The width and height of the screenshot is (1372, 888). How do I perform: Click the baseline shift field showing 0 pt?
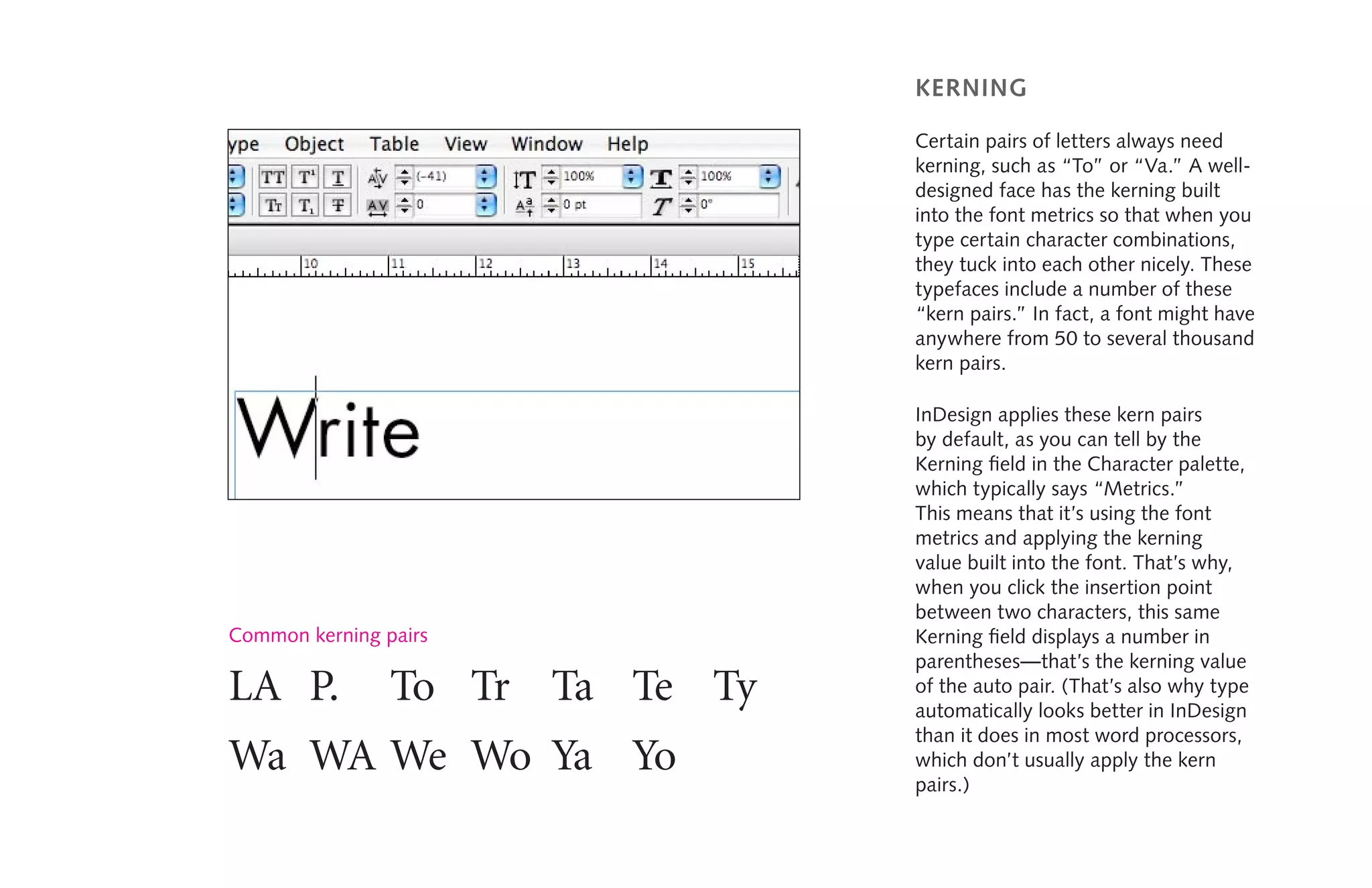pyautogui.click(x=600, y=205)
